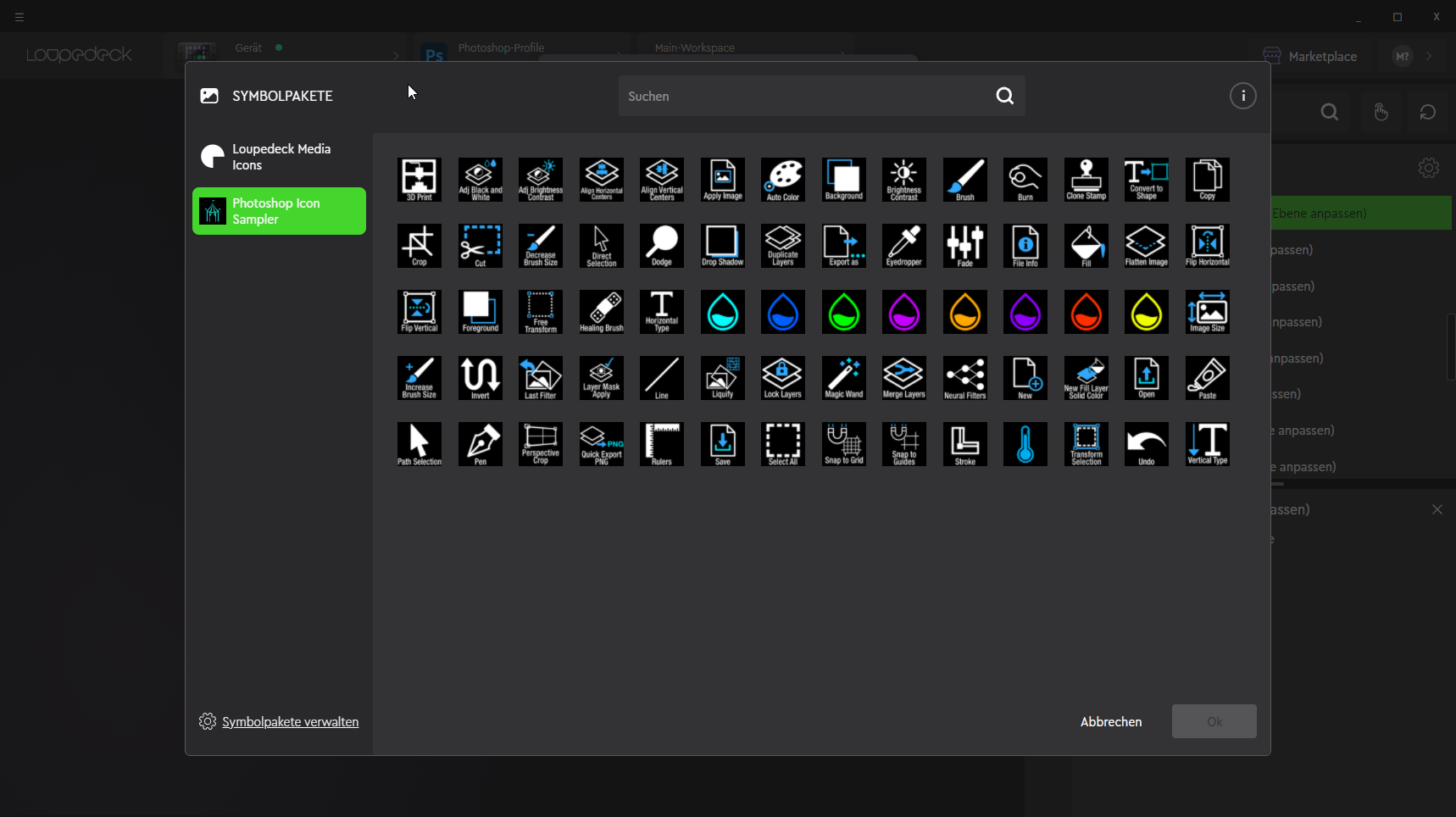Select the Merge Layers icon

pyautogui.click(x=904, y=378)
